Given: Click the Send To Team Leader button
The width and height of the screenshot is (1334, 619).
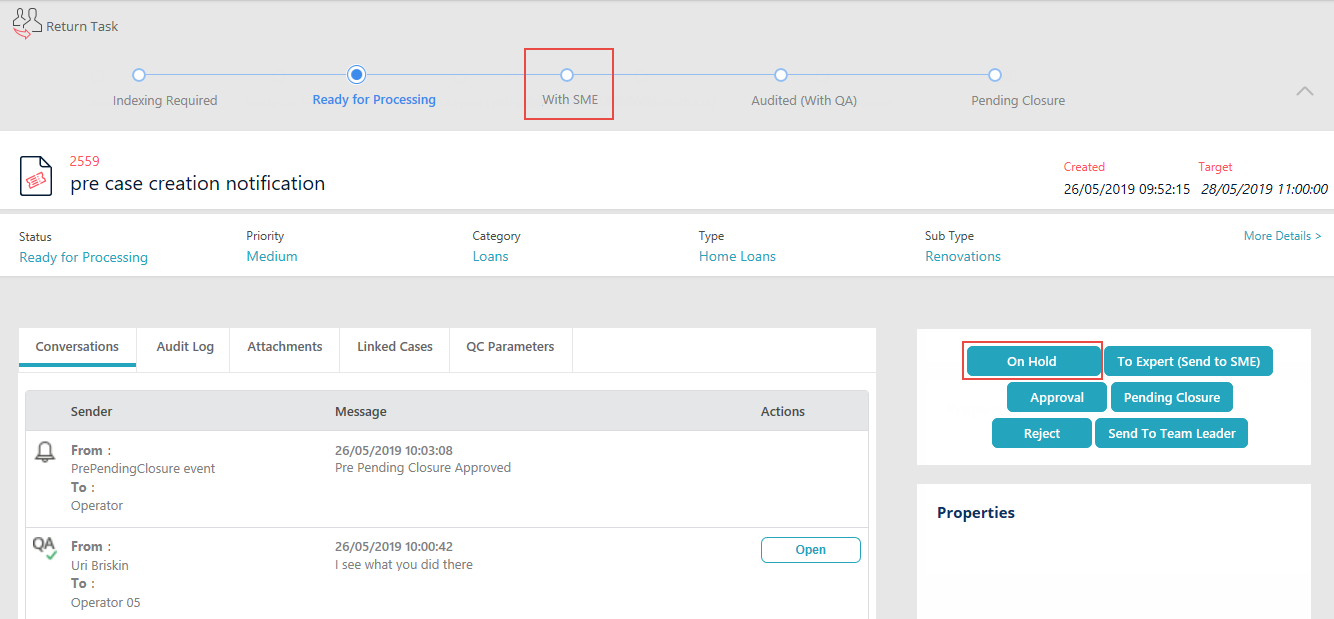Looking at the screenshot, I should 1172,433.
